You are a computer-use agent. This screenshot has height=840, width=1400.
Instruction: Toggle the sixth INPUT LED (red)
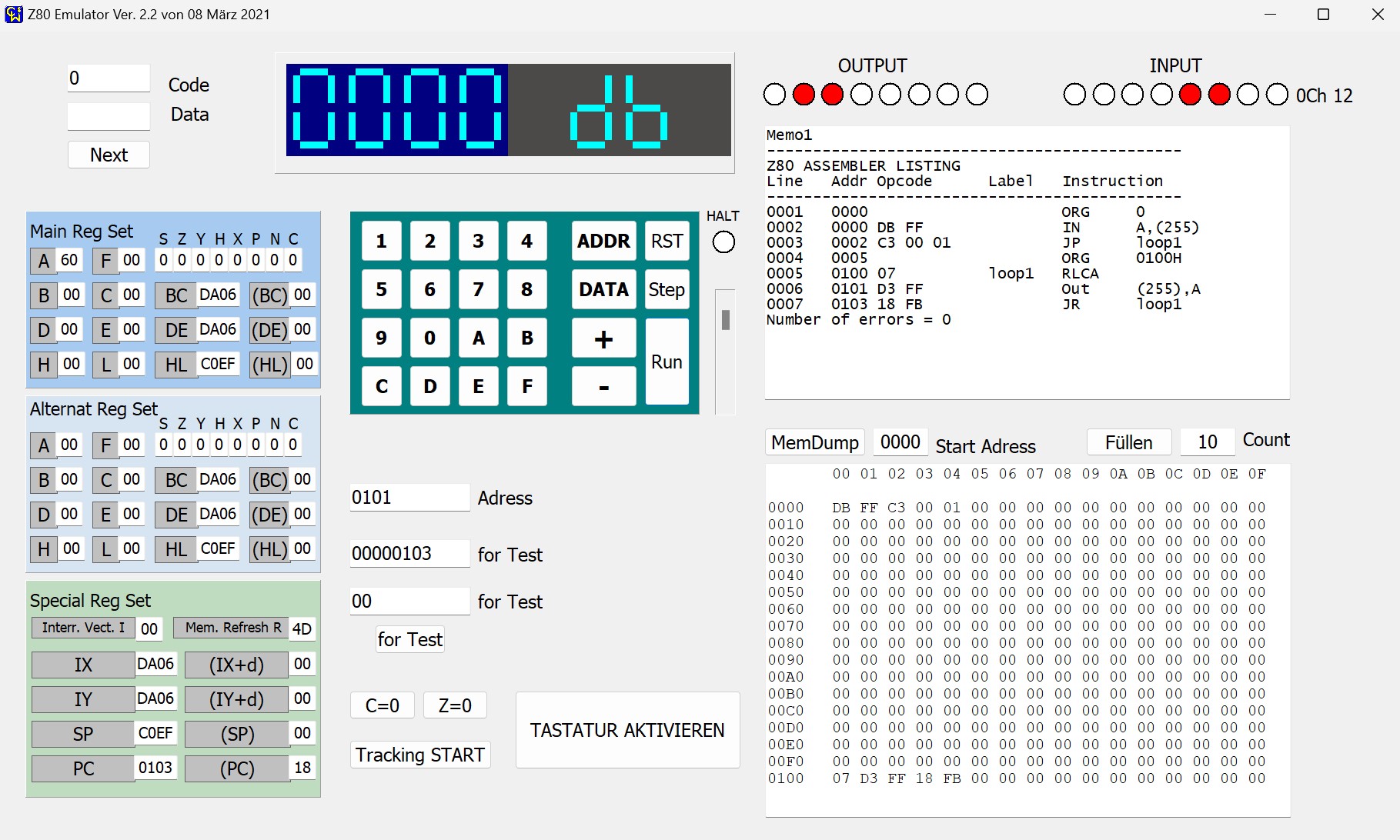1219,95
